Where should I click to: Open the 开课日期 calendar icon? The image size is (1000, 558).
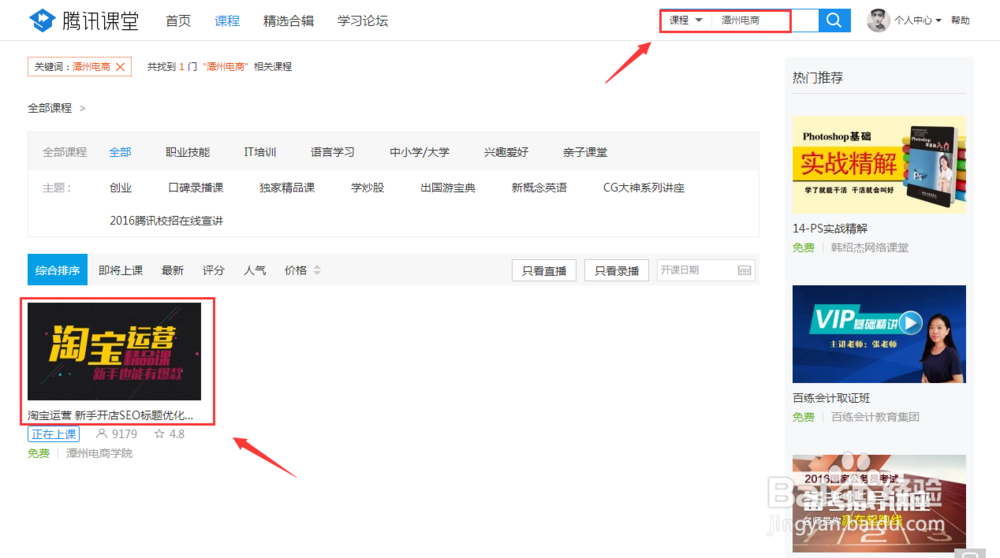(744, 270)
